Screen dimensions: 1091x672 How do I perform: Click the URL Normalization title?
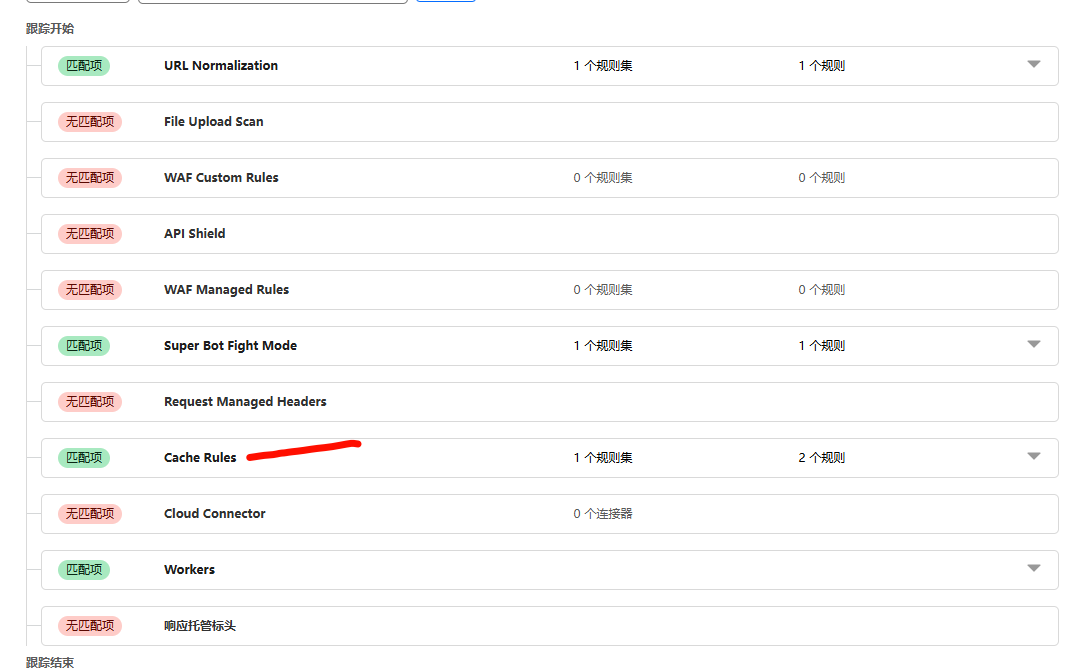[221, 65]
